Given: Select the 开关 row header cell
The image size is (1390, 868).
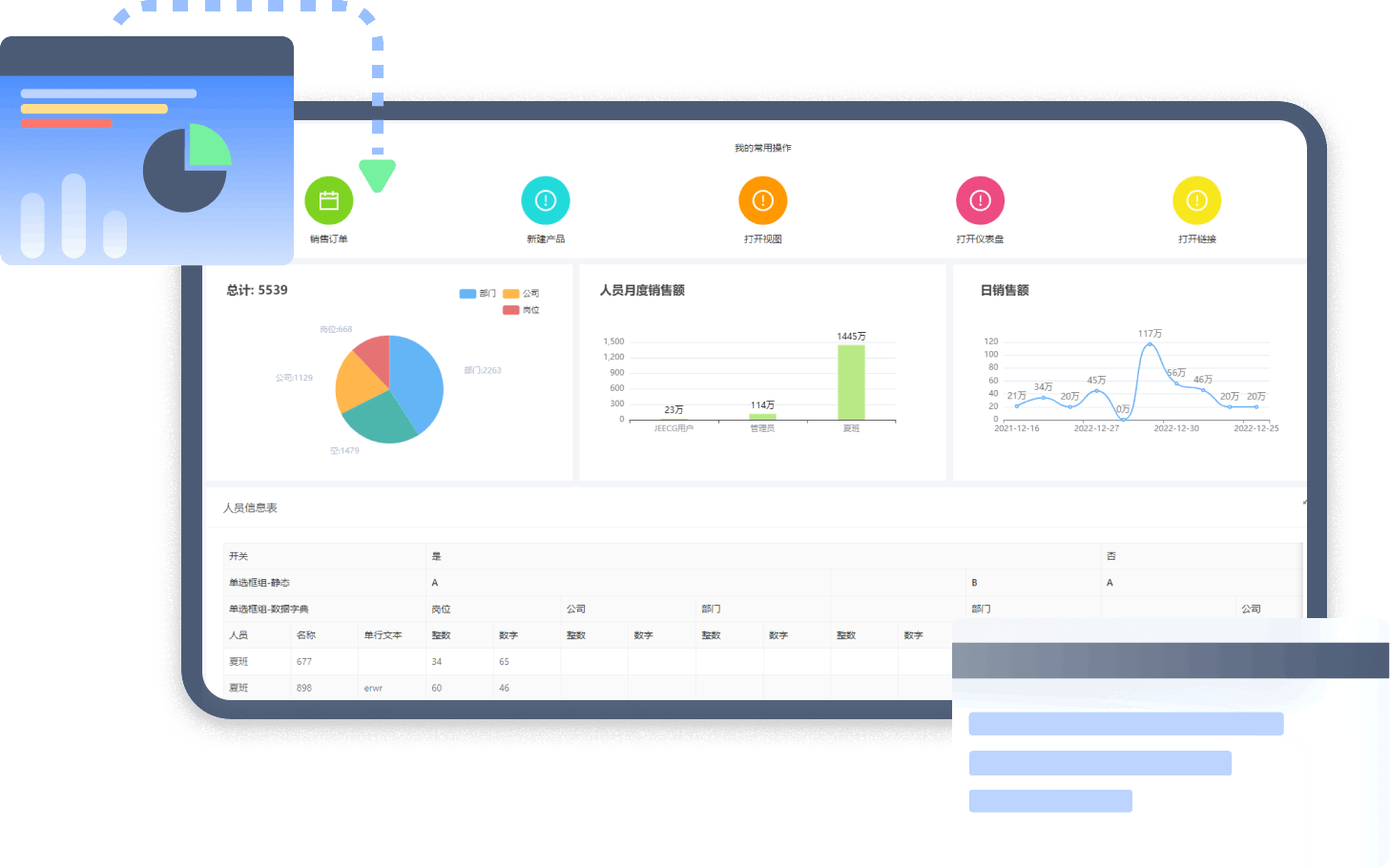Looking at the screenshot, I should coord(239,556).
